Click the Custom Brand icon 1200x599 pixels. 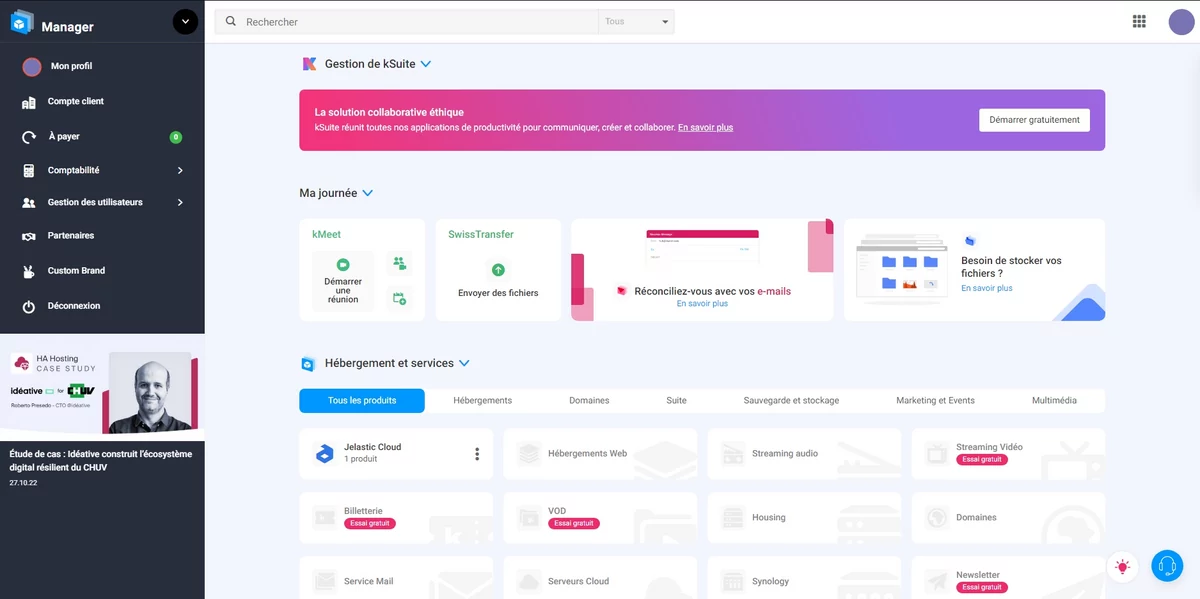pos(29,271)
